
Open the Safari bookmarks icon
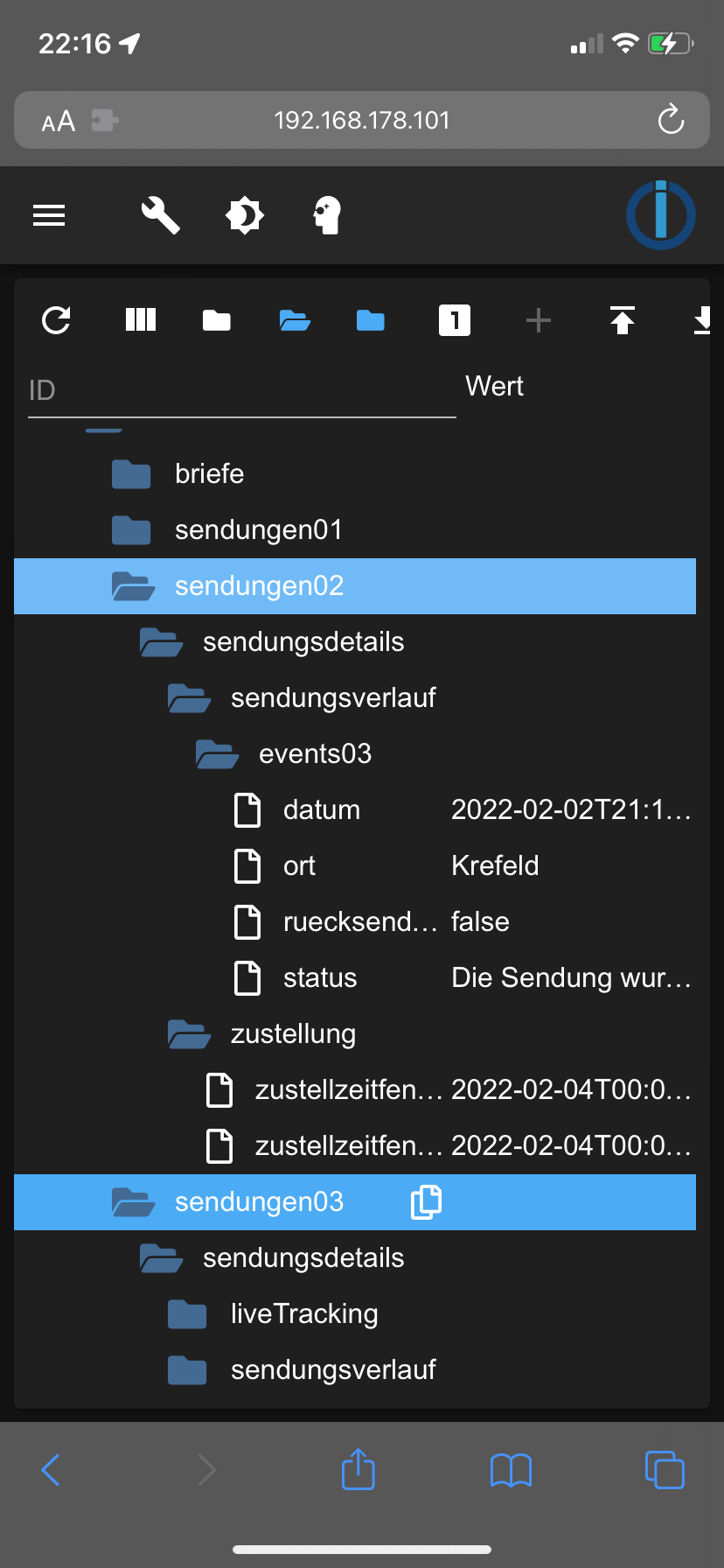511,1470
